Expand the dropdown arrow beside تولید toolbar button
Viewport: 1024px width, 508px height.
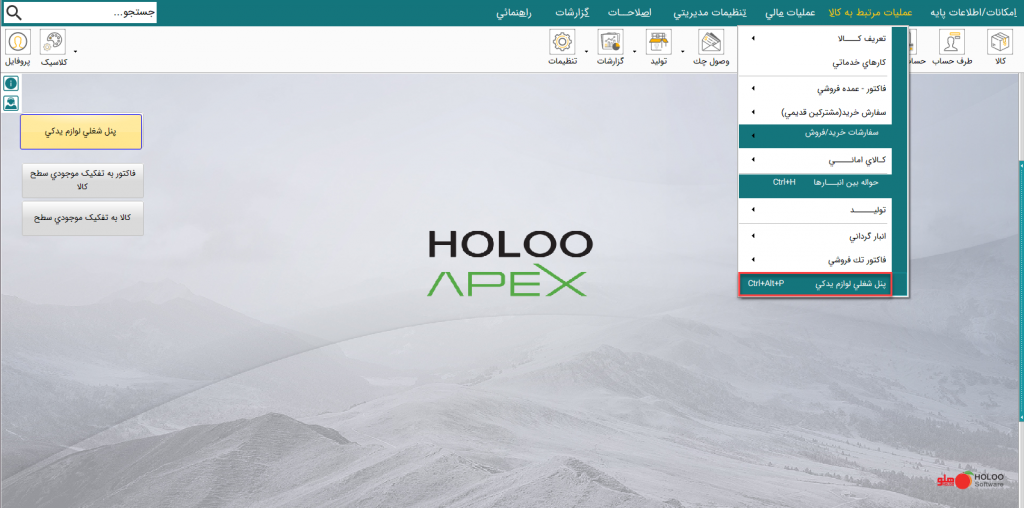coord(683,50)
